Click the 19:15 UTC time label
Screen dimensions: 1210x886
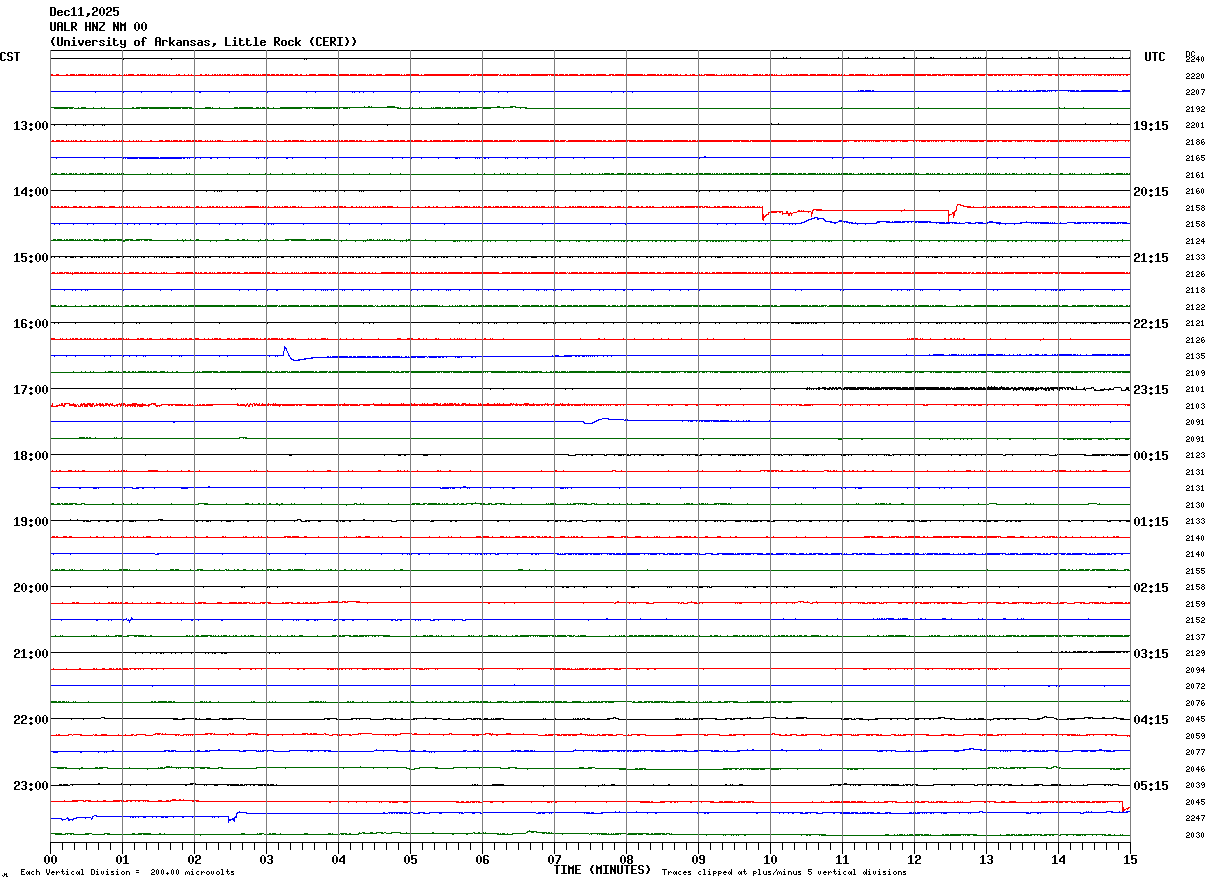(1151, 125)
